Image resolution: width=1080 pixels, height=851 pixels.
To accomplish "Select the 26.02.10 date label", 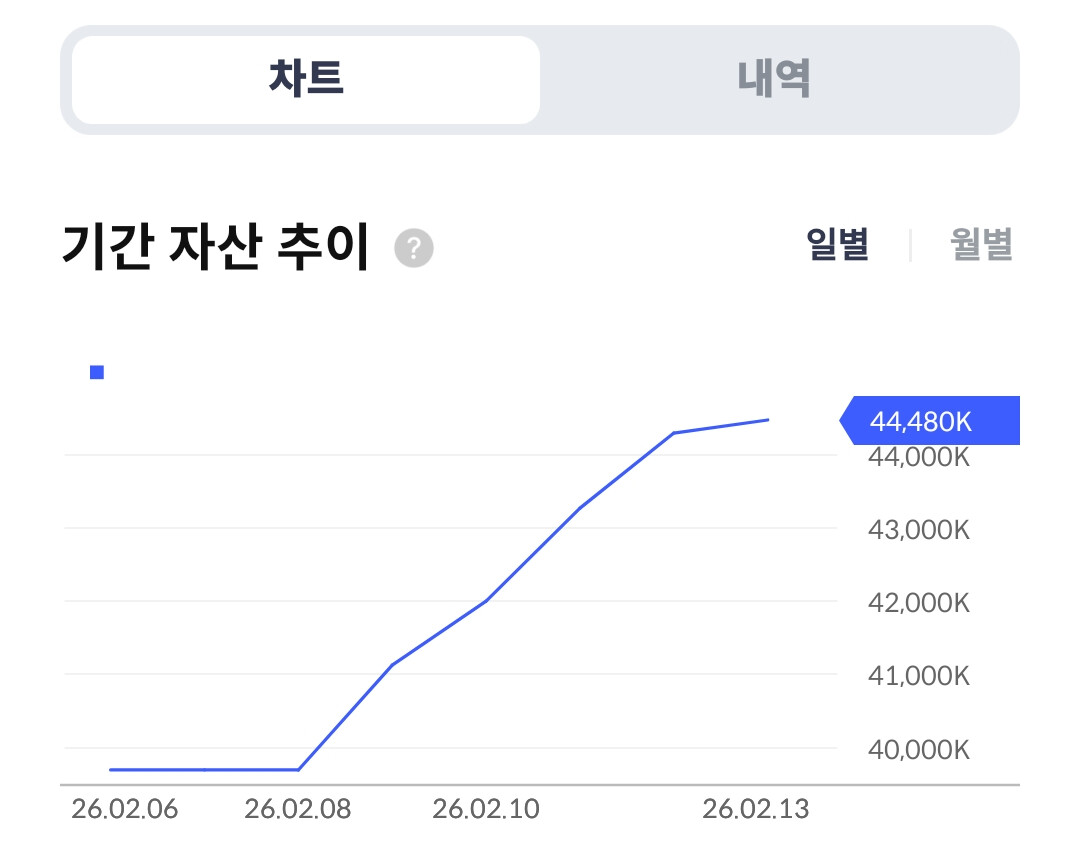I will pos(486,809).
